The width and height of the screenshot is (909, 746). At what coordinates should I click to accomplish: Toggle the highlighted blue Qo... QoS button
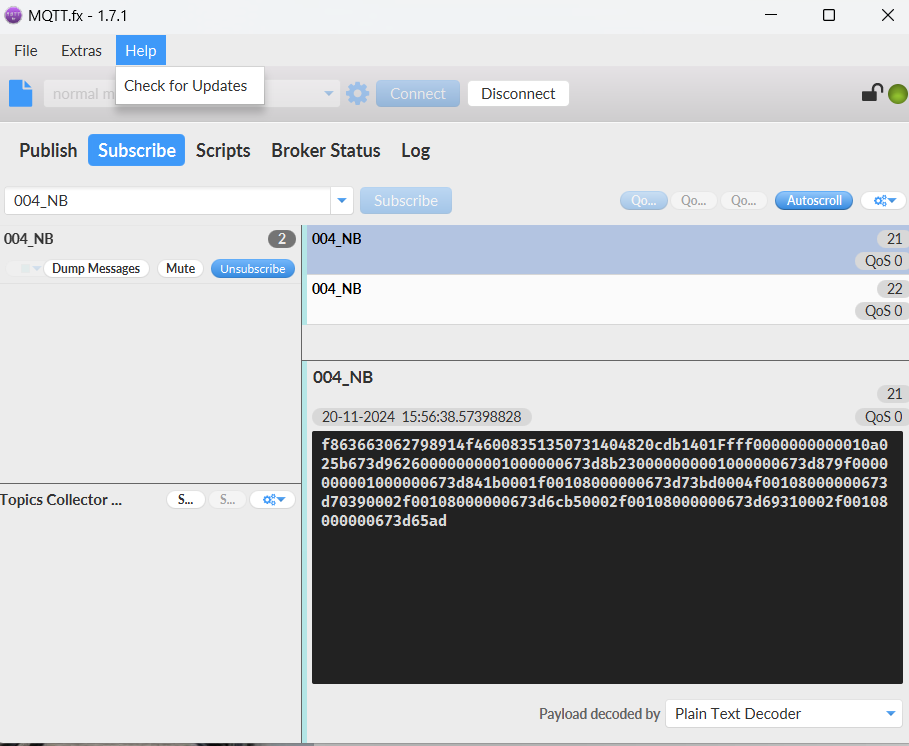(x=643, y=201)
